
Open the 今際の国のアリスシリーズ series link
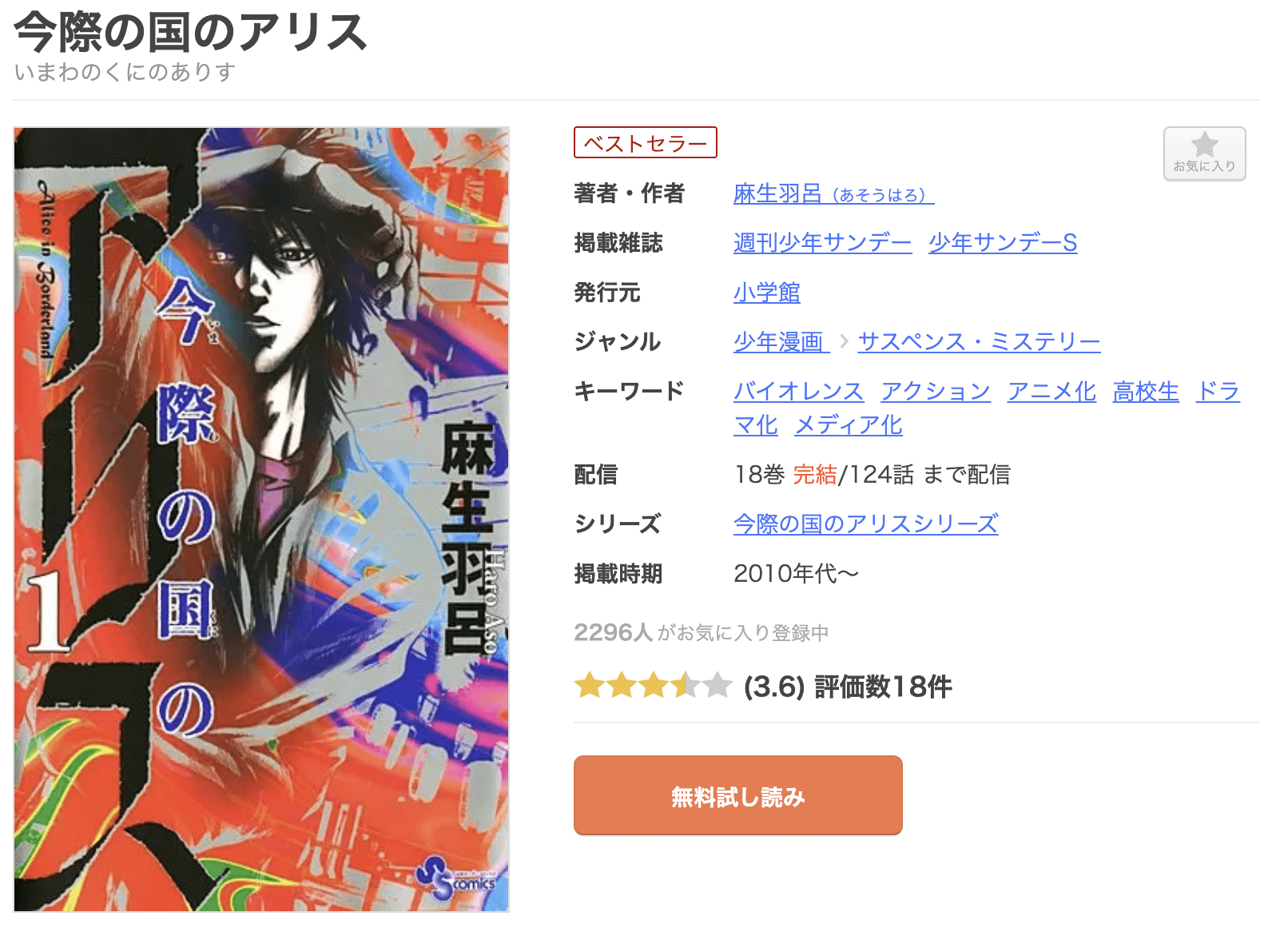[866, 524]
